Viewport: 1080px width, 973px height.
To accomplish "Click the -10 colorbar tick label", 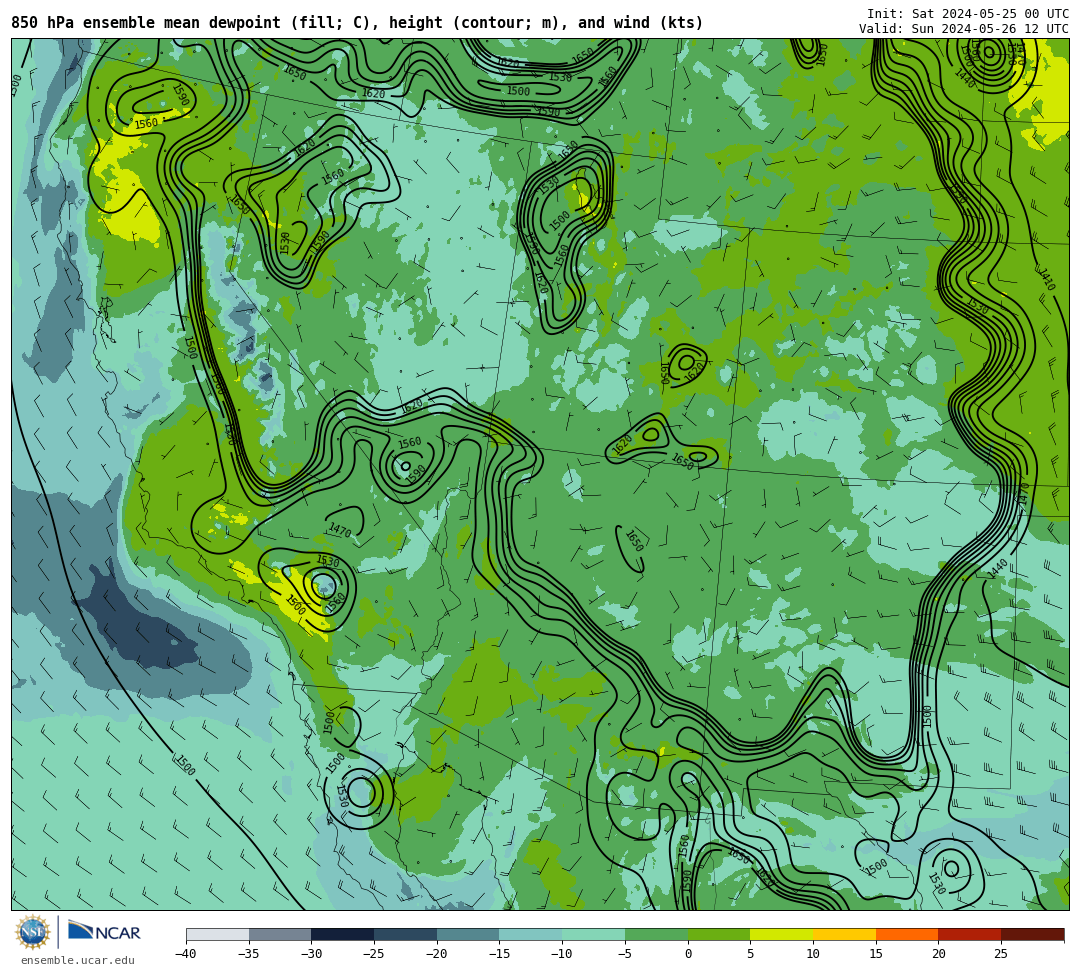I will tap(561, 954).
